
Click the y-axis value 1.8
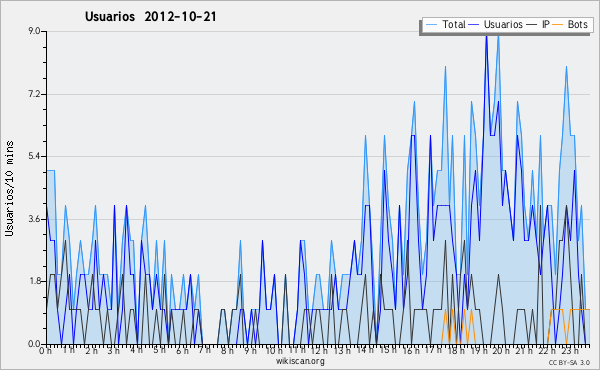point(34,281)
